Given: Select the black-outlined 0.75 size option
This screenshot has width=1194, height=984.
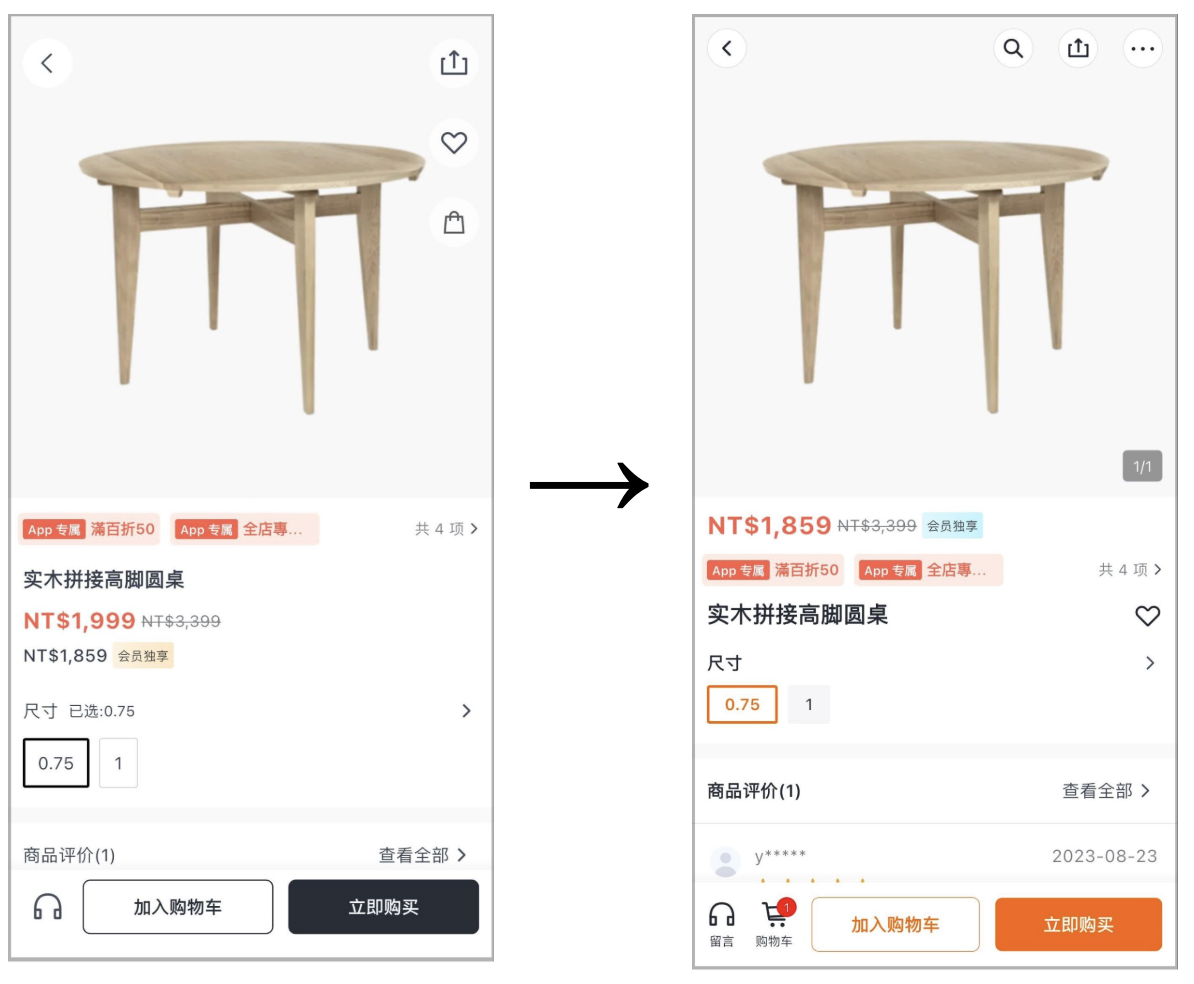Looking at the screenshot, I should [56, 763].
